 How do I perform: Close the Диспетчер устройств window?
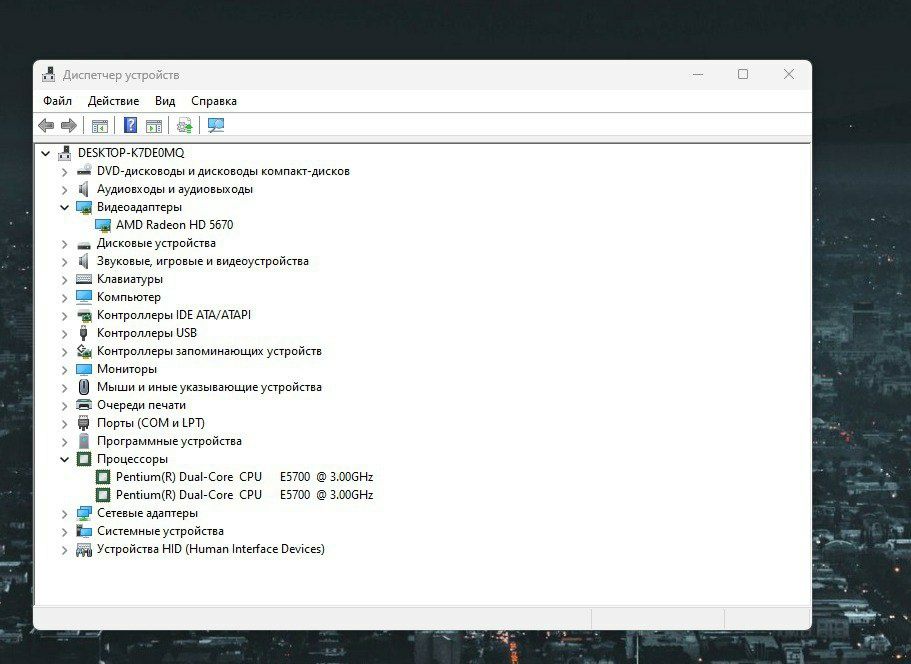[x=788, y=74]
